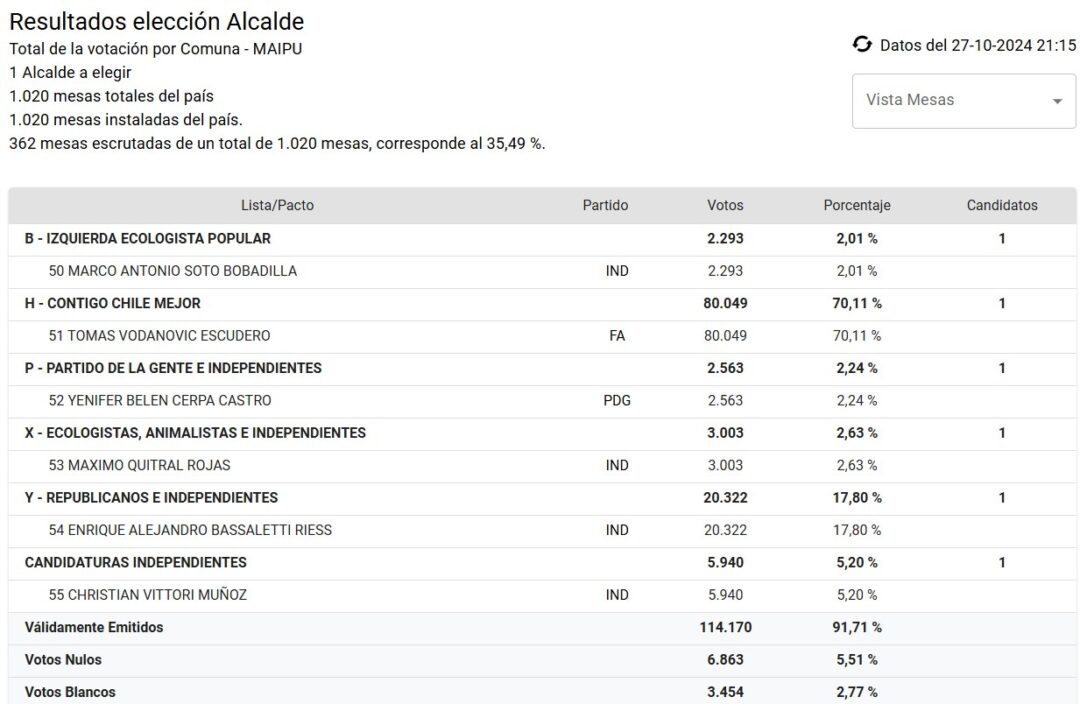1080x704 pixels.
Task: Select the Contigo Chile Mejor pact row
Action: point(112,303)
